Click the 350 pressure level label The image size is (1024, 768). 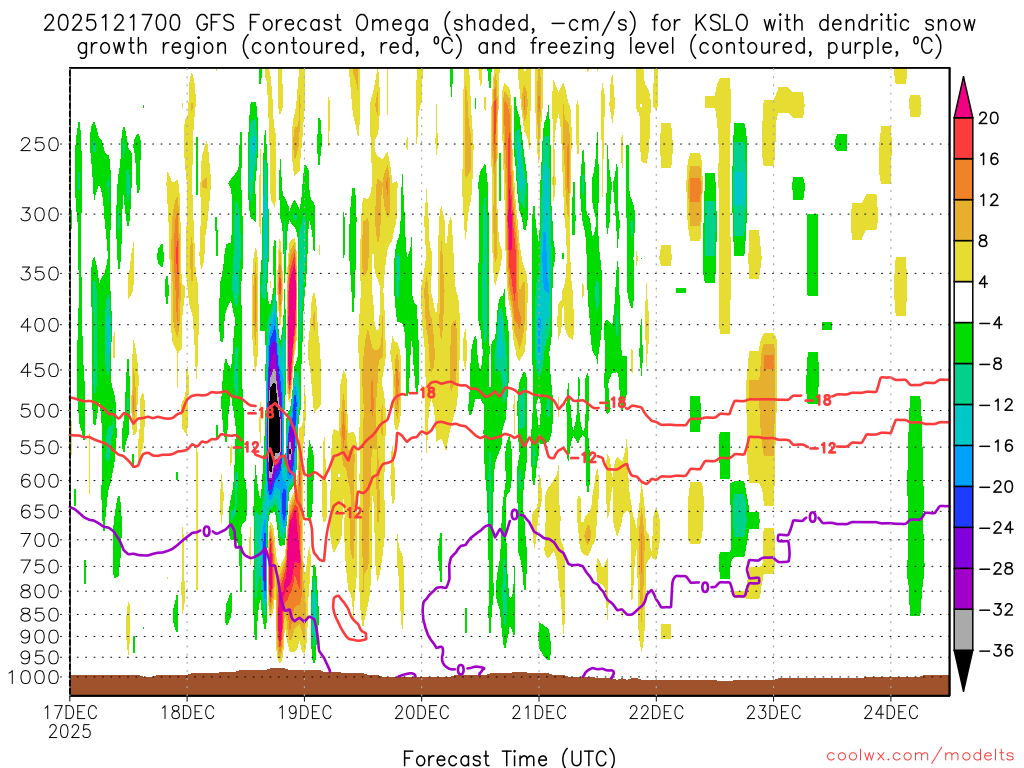point(40,274)
